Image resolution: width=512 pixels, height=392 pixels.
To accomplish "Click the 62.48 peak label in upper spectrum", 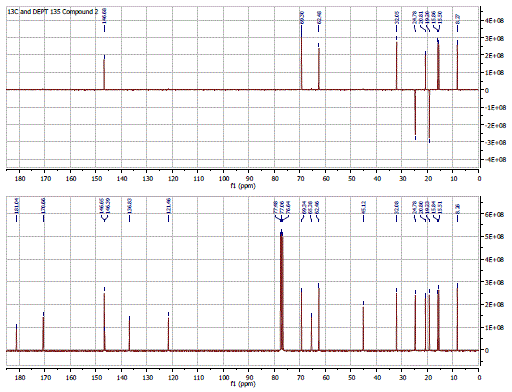I will pos(319,17).
